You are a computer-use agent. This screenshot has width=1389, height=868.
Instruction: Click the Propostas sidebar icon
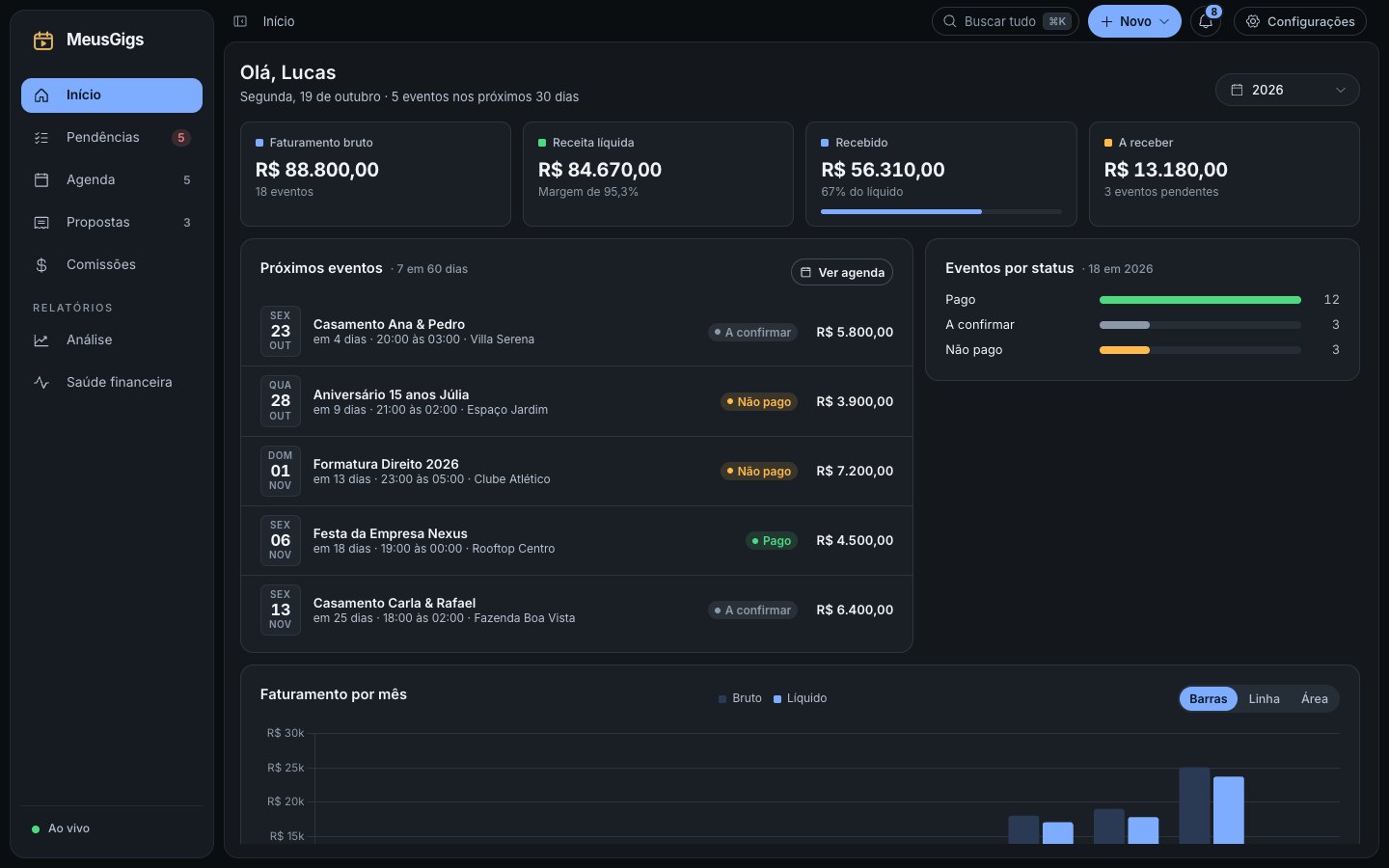[41, 223]
